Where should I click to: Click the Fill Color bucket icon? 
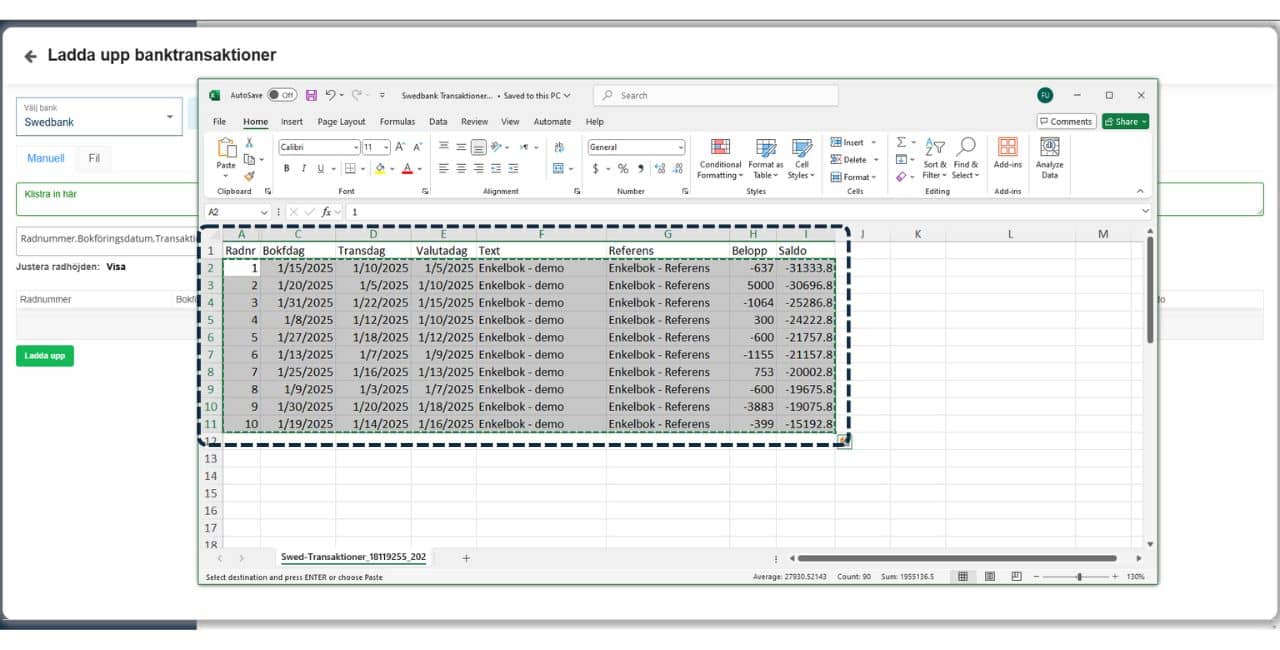tap(380, 168)
